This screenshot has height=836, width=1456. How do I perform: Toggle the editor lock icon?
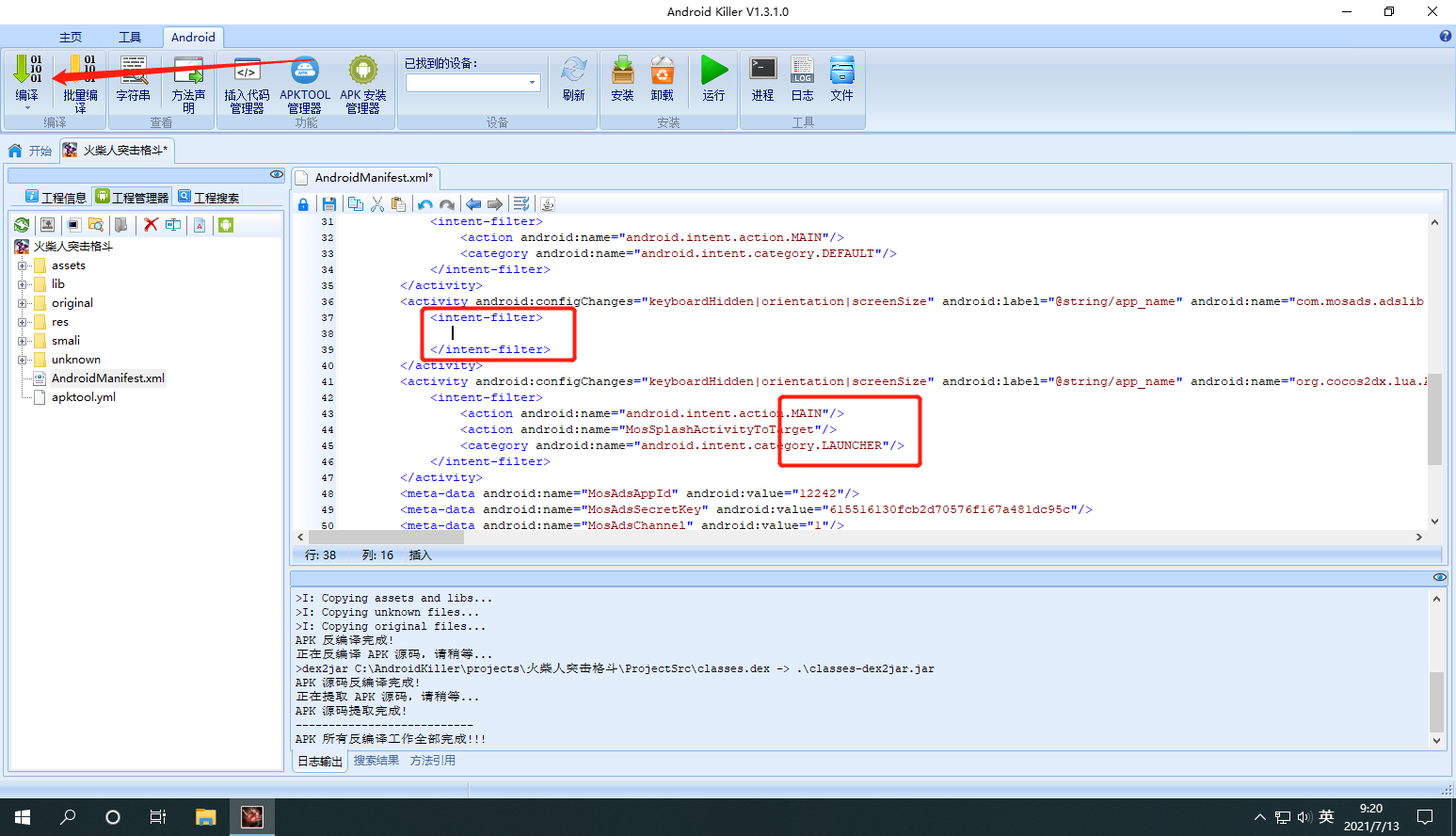point(303,204)
